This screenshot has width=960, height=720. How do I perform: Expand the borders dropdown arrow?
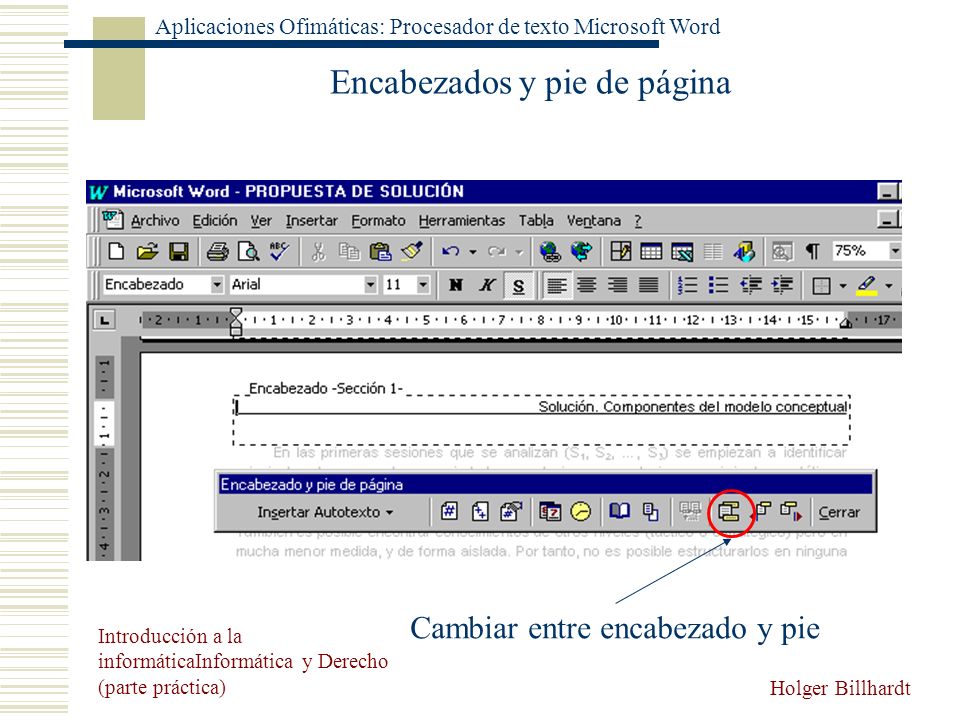point(843,286)
